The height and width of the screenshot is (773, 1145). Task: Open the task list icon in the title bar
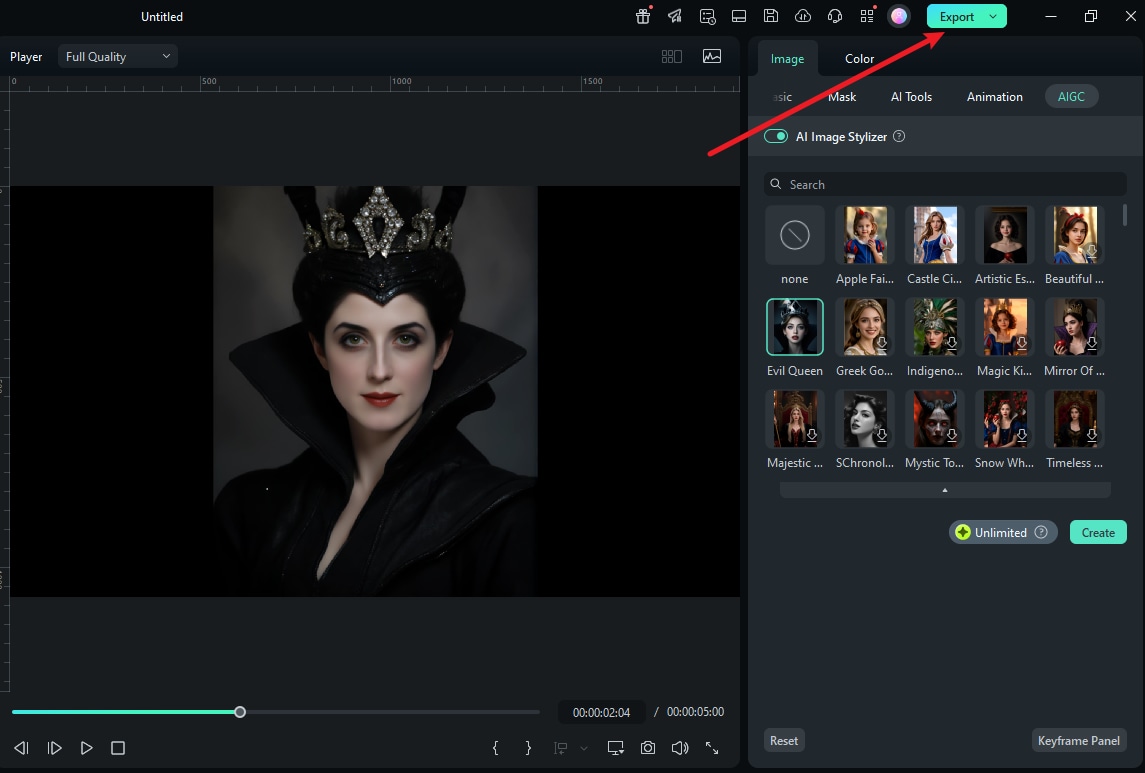pos(707,16)
